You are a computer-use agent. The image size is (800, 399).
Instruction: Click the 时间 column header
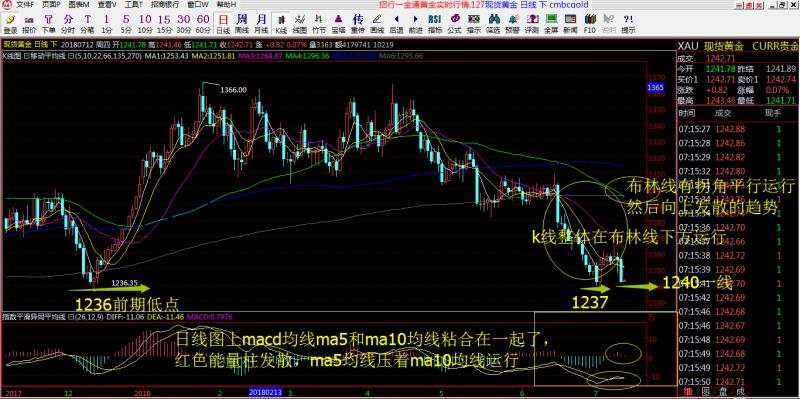click(x=687, y=112)
